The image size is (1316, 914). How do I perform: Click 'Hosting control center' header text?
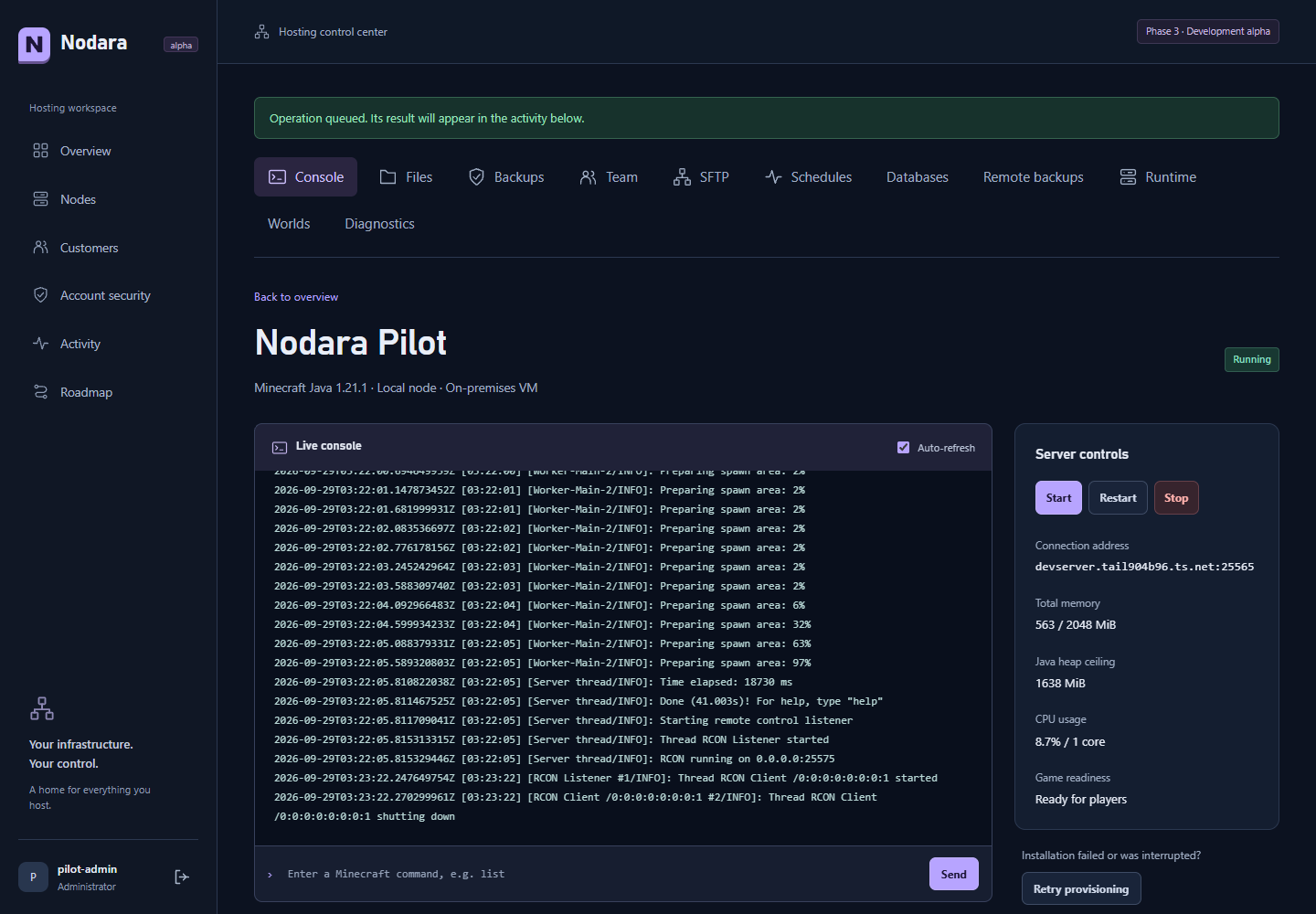click(333, 32)
